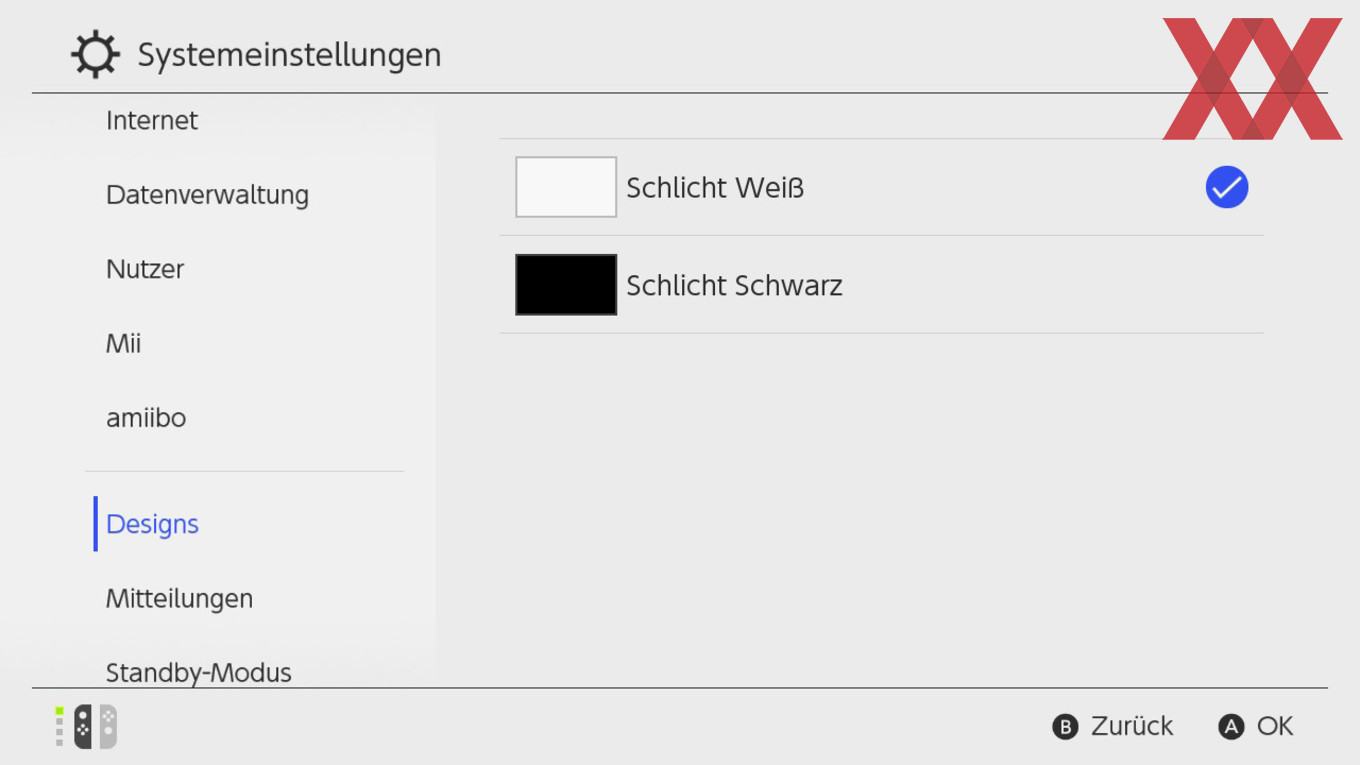Confirm with the OK label
The width and height of the screenshot is (1360, 765).
(x=1275, y=726)
